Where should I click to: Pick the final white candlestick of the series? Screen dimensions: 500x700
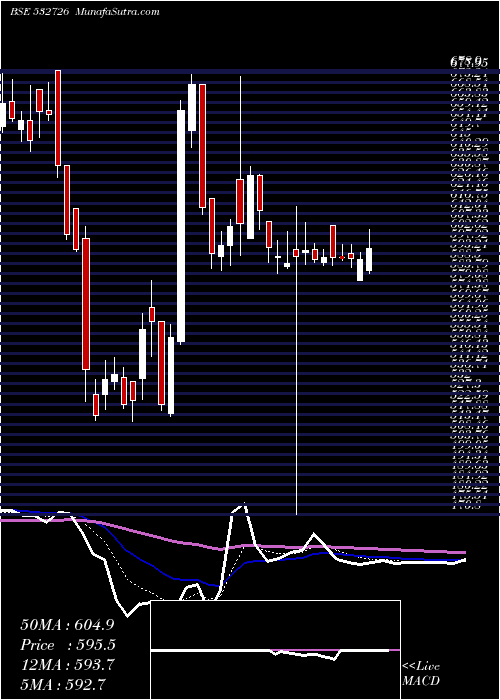pos(369,259)
